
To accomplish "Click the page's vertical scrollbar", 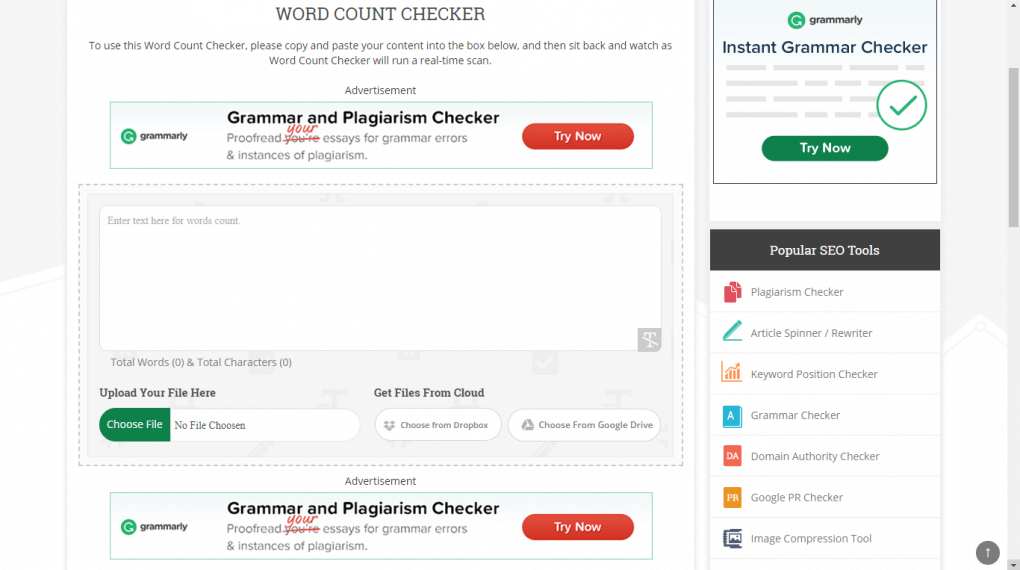I will click(x=1012, y=150).
